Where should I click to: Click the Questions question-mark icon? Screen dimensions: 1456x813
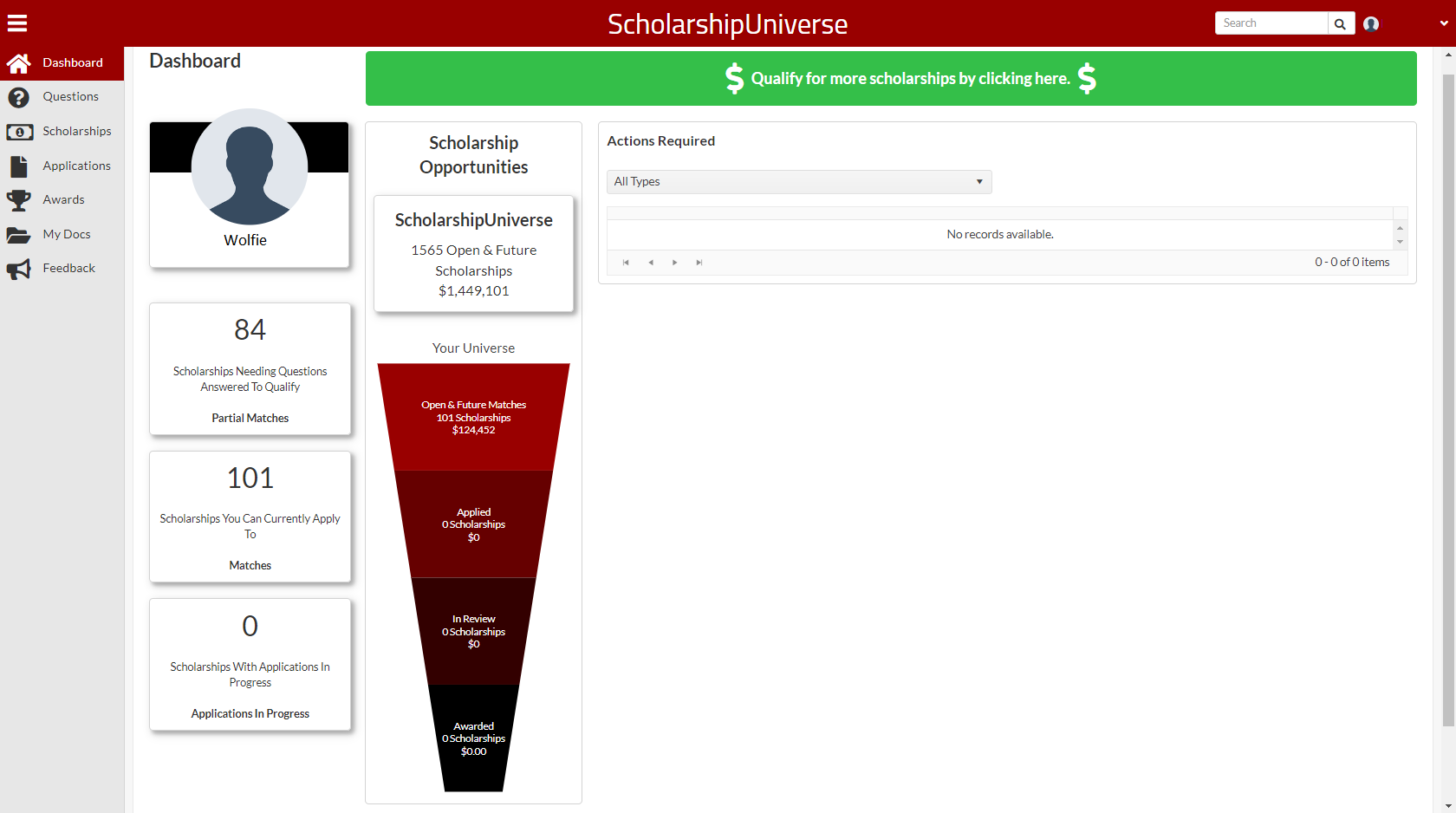[19, 97]
